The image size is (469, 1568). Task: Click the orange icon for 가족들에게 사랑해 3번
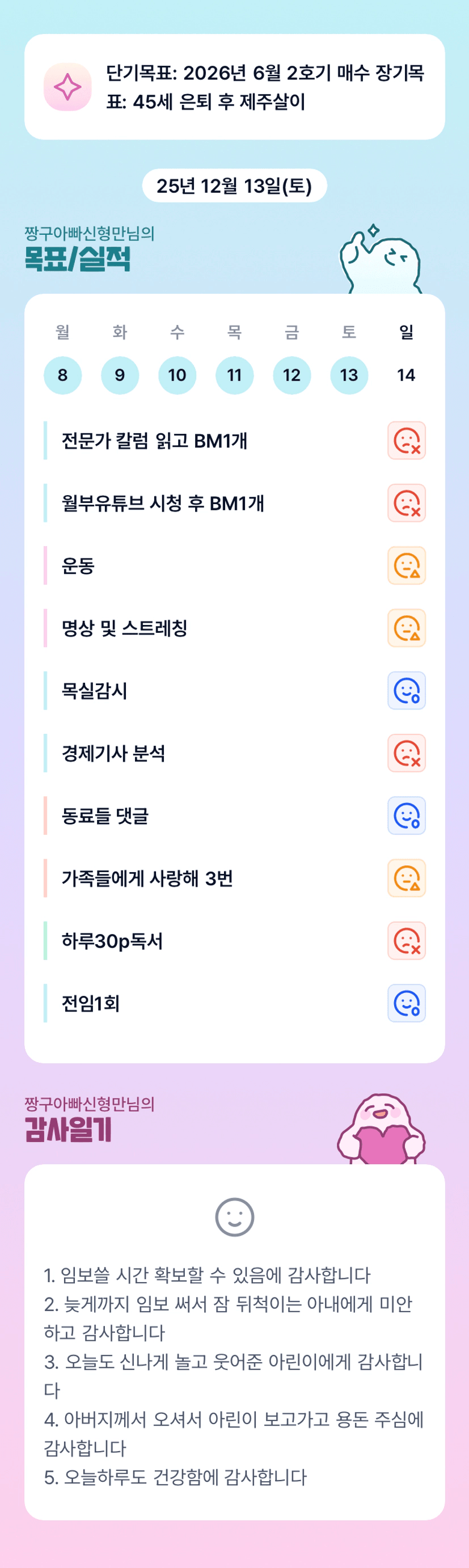406,878
